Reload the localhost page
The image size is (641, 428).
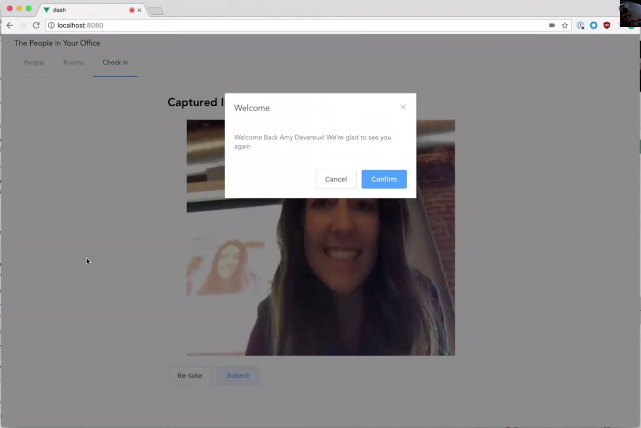click(x=36, y=25)
